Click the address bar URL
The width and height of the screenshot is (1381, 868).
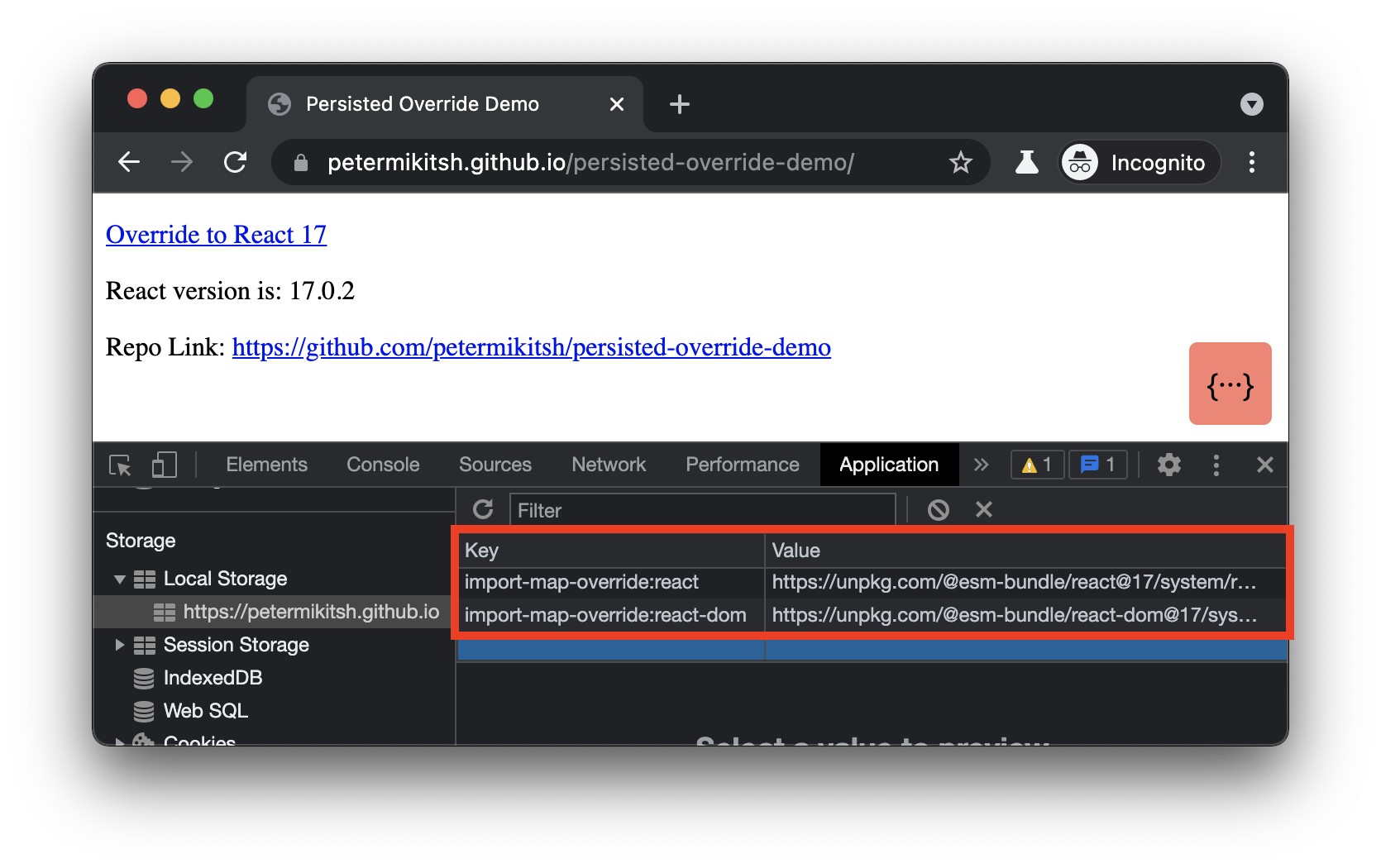pos(590,163)
